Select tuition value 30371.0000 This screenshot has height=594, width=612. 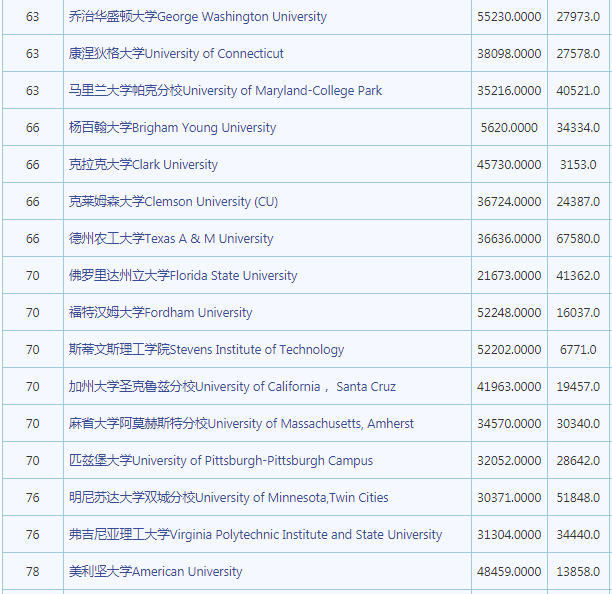point(509,498)
